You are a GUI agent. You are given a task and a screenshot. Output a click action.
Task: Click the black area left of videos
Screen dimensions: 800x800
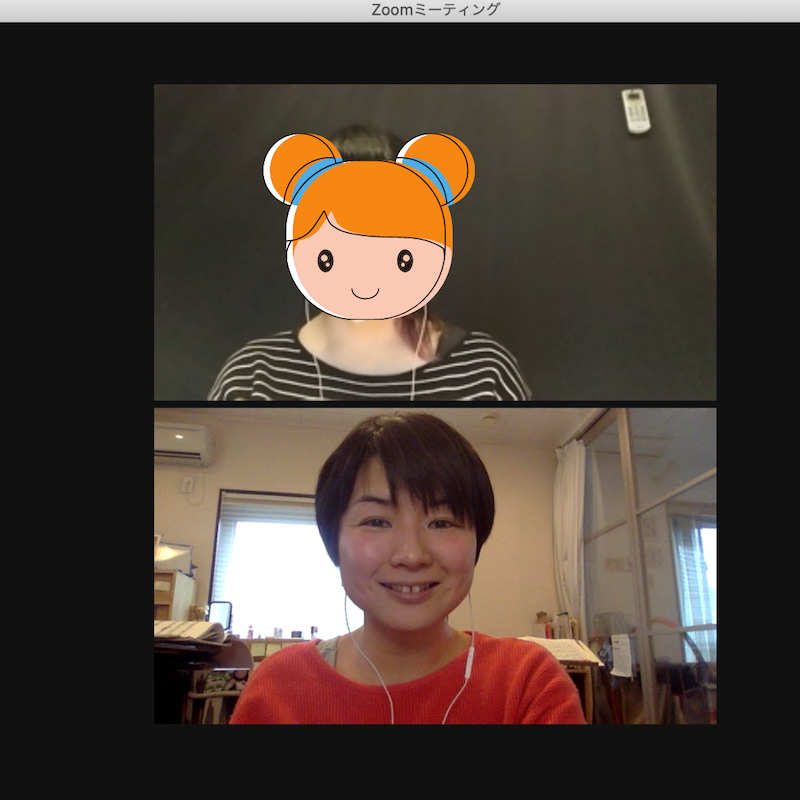[x=75, y=400]
